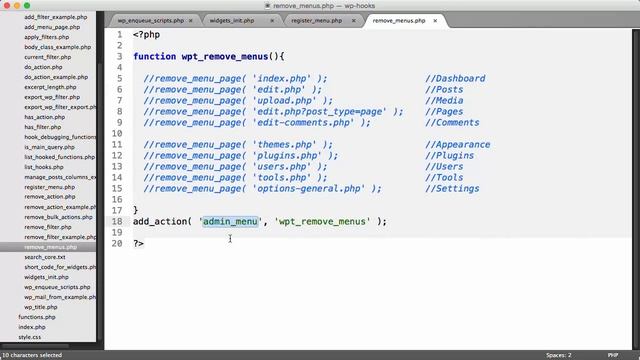
Task: Open wp_title.php in sidebar
Action: click(41, 307)
